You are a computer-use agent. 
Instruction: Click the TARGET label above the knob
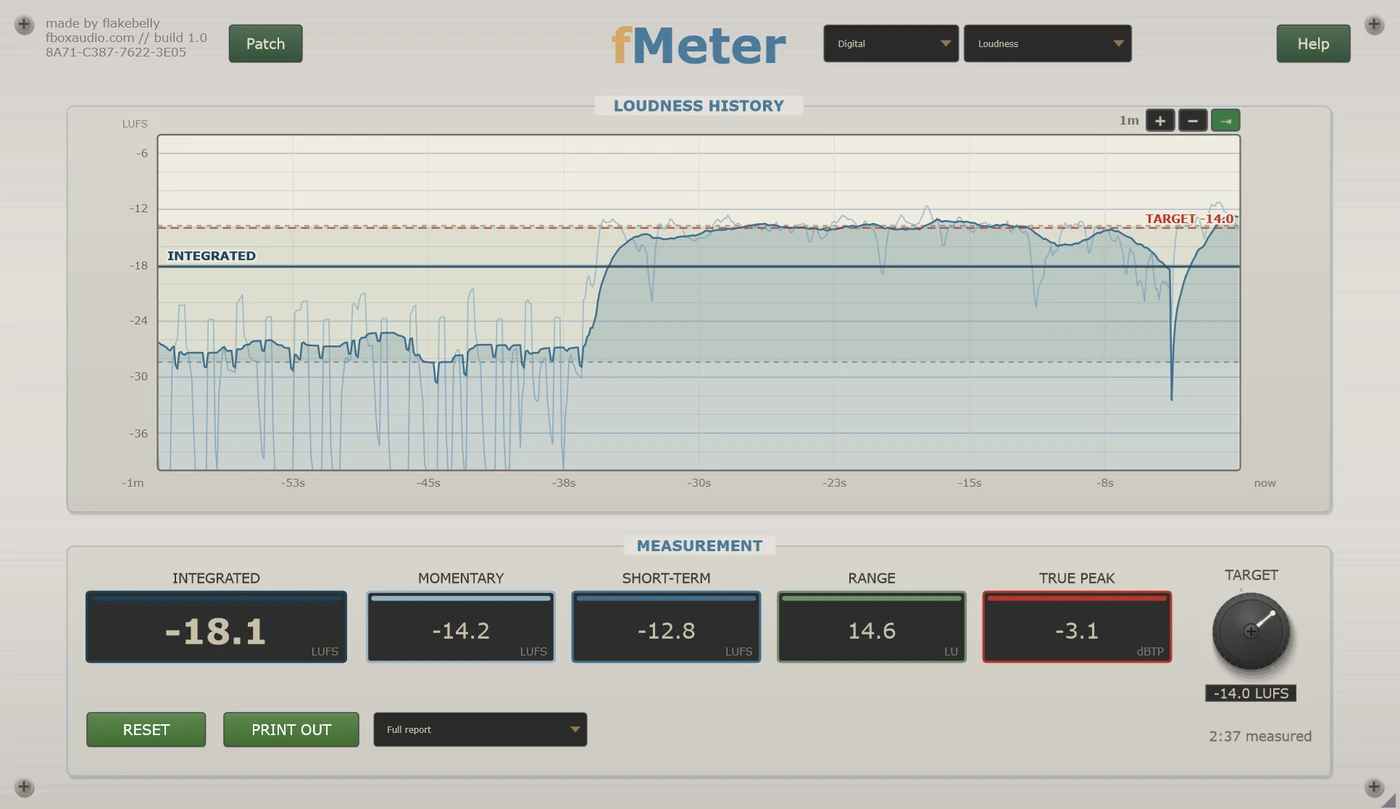pos(1251,575)
